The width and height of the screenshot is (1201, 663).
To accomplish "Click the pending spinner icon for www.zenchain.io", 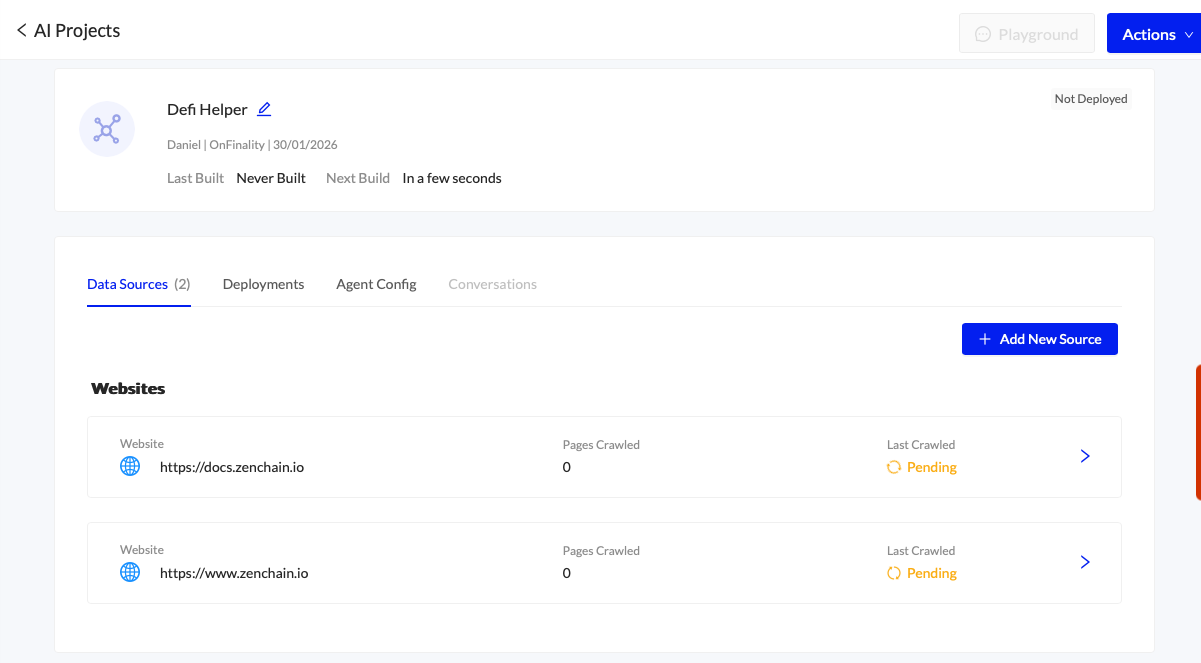I will click(x=894, y=573).
